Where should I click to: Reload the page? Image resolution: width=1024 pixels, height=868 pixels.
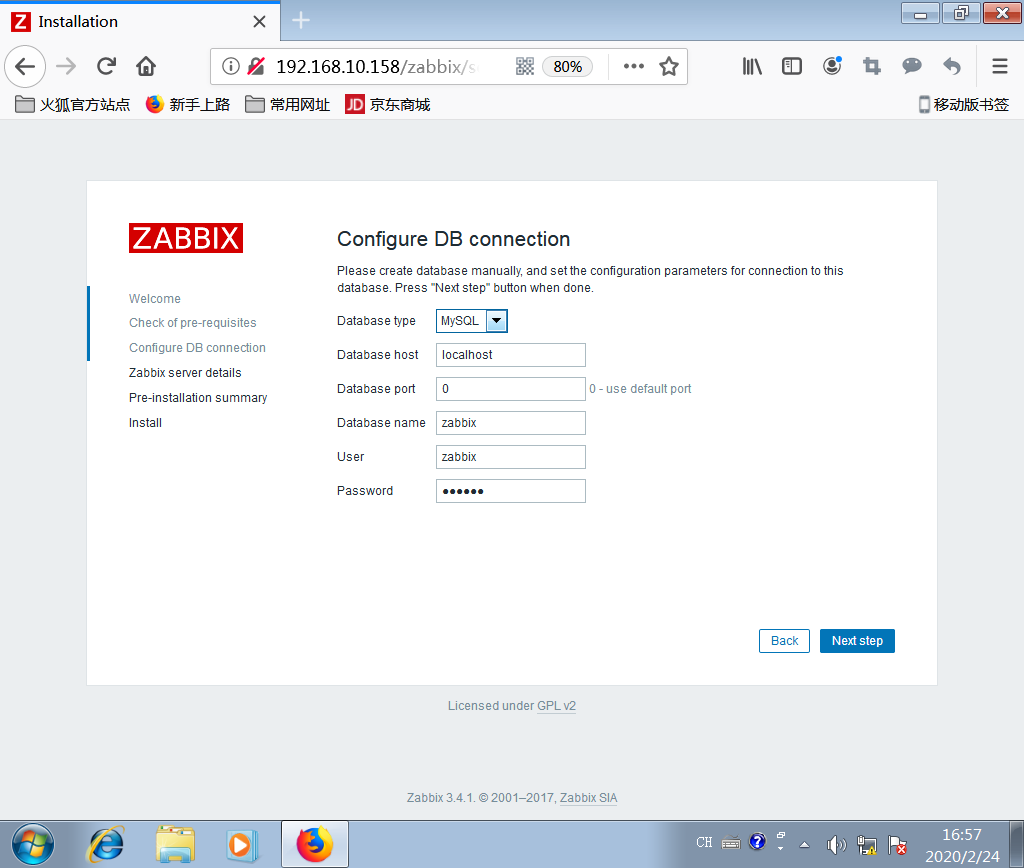[x=106, y=66]
